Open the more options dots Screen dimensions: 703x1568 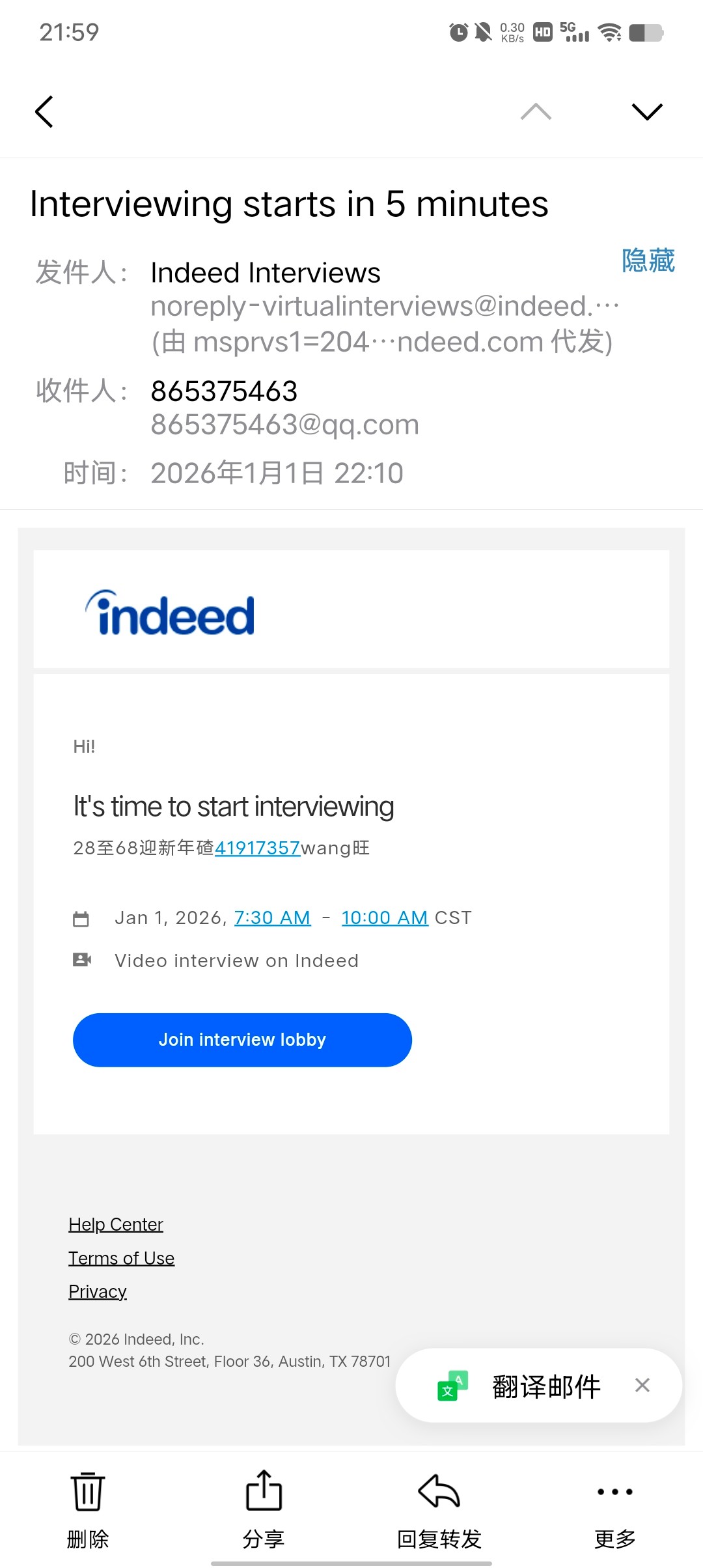614,1491
